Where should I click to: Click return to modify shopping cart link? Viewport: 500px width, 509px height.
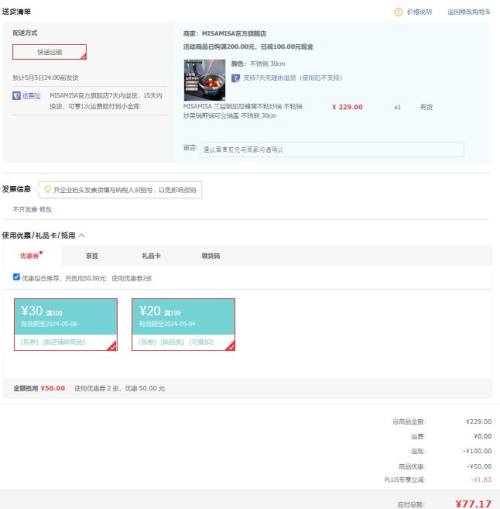[x=469, y=12]
